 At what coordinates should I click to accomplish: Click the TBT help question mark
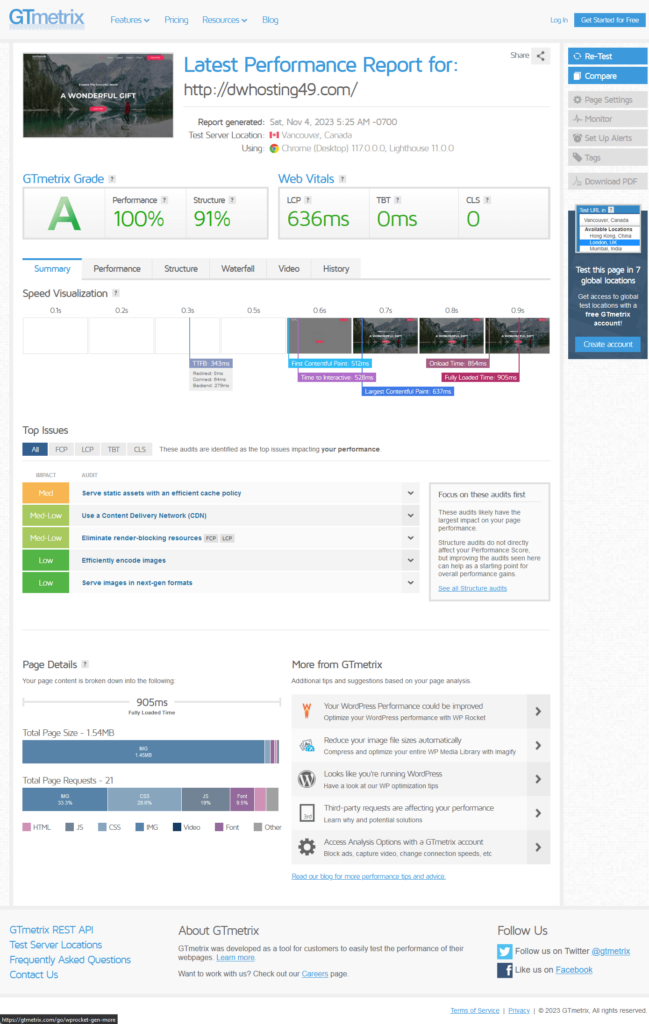tap(398, 200)
